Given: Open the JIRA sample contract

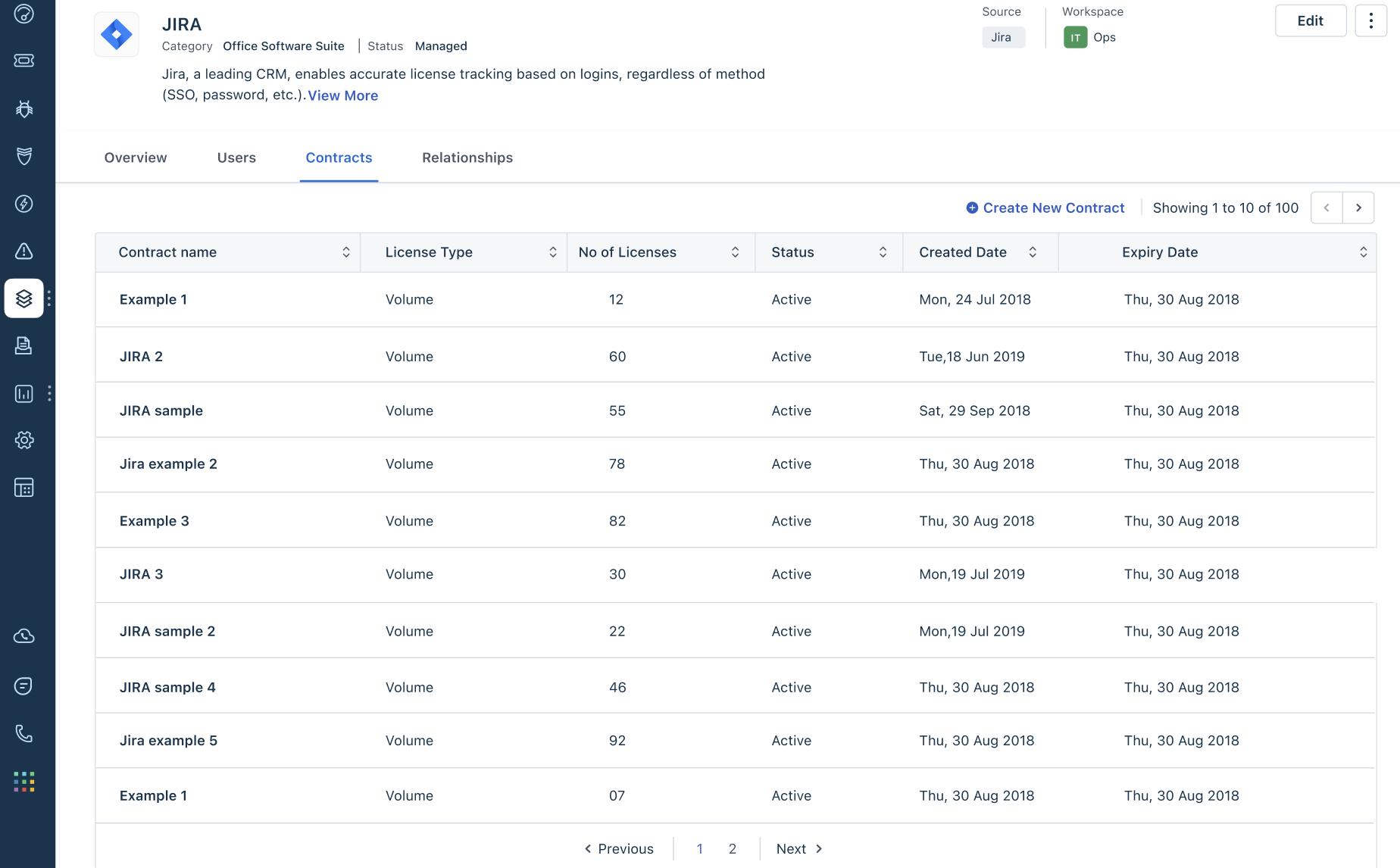Looking at the screenshot, I should tap(161, 411).
